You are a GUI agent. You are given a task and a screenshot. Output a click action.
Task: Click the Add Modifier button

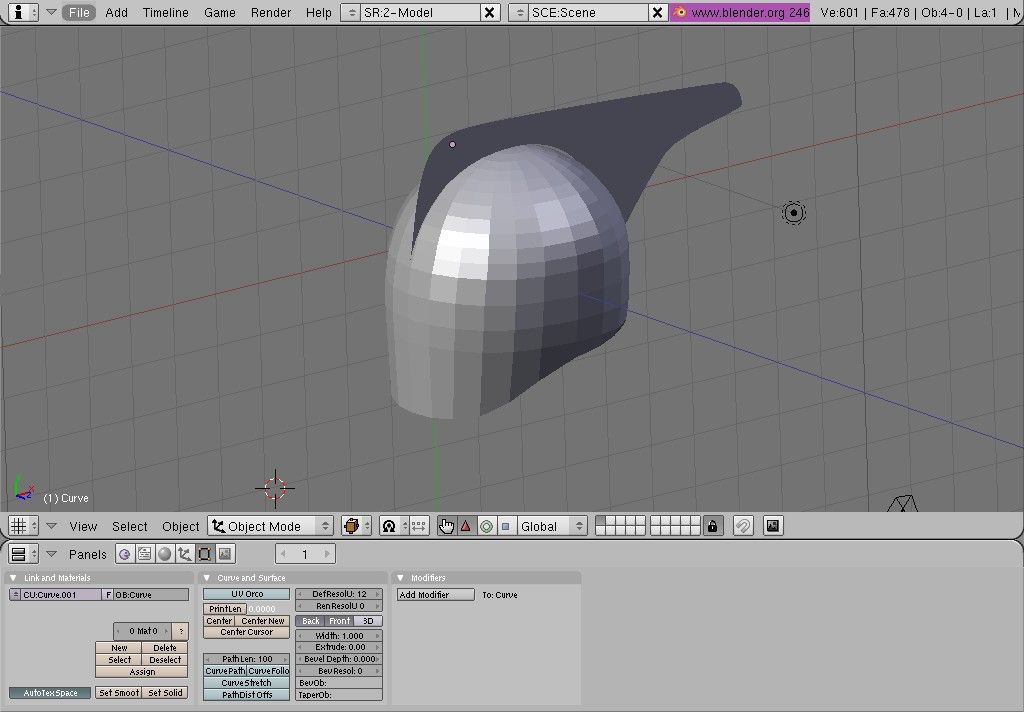[x=434, y=594]
